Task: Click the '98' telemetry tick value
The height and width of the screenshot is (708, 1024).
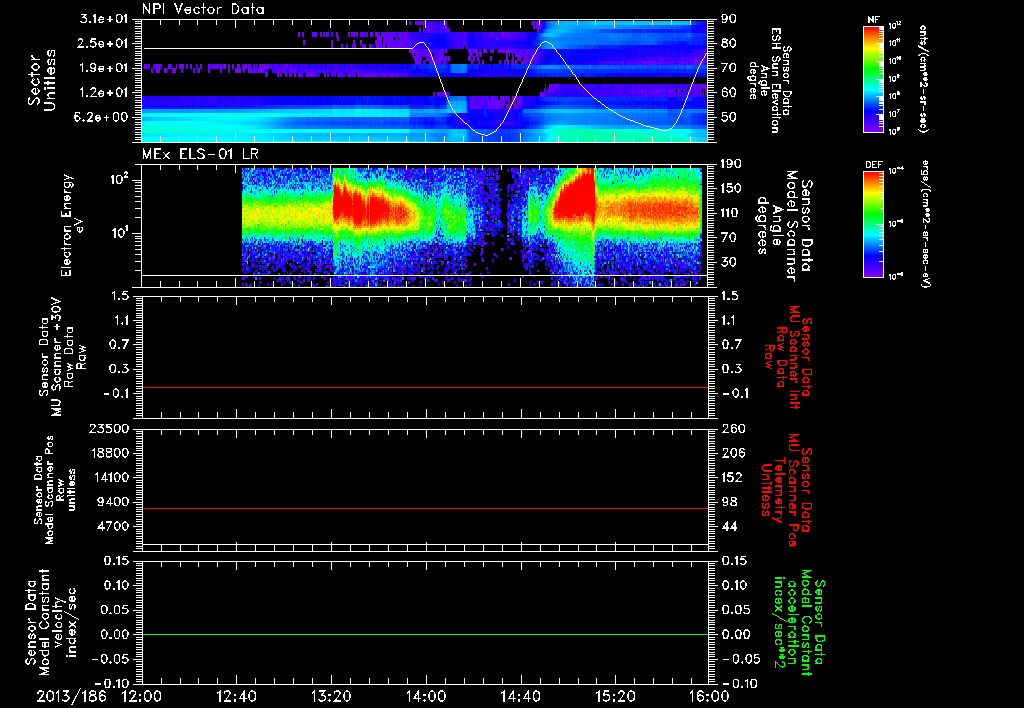Action: click(729, 502)
